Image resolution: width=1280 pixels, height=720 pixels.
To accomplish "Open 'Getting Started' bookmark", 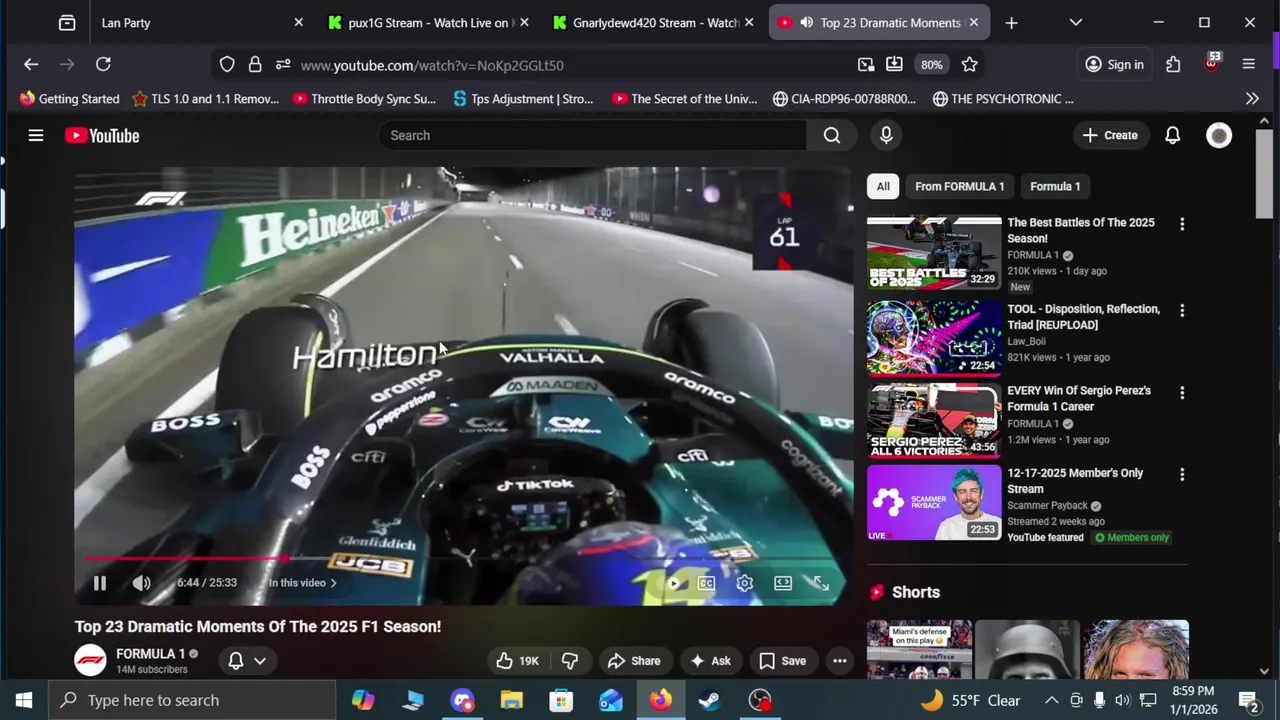I will pos(69,98).
